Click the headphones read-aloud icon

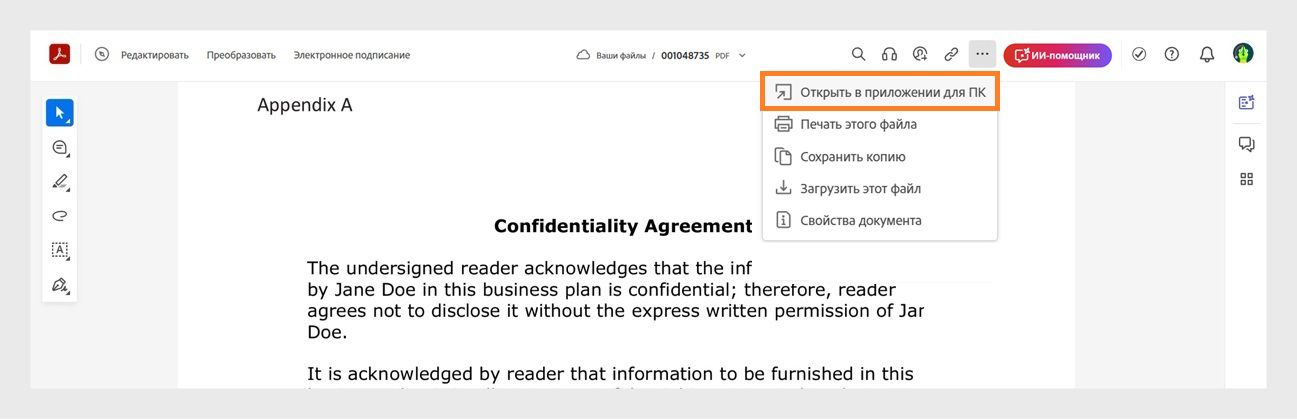click(889, 55)
